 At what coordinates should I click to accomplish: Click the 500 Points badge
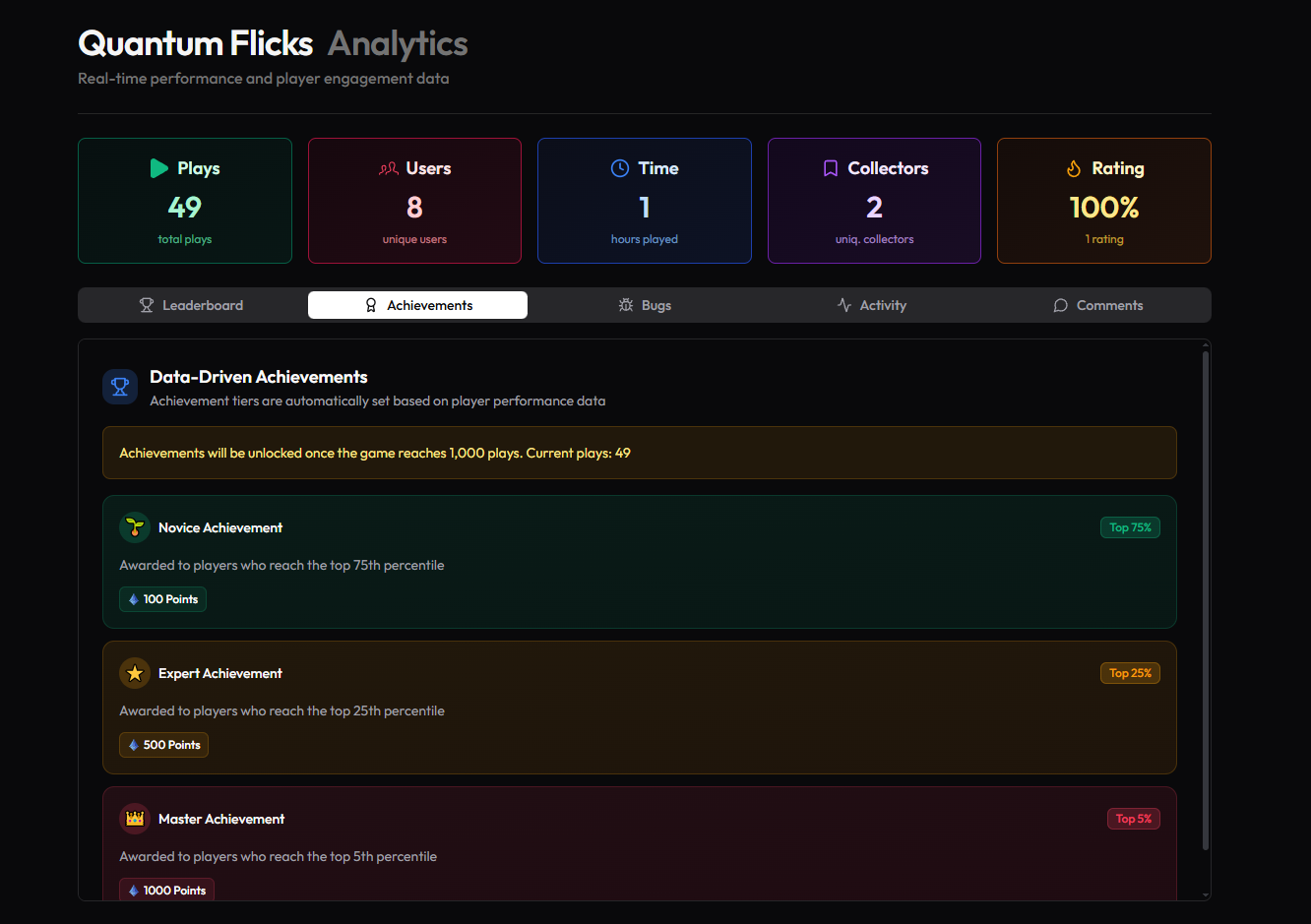(x=163, y=745)
